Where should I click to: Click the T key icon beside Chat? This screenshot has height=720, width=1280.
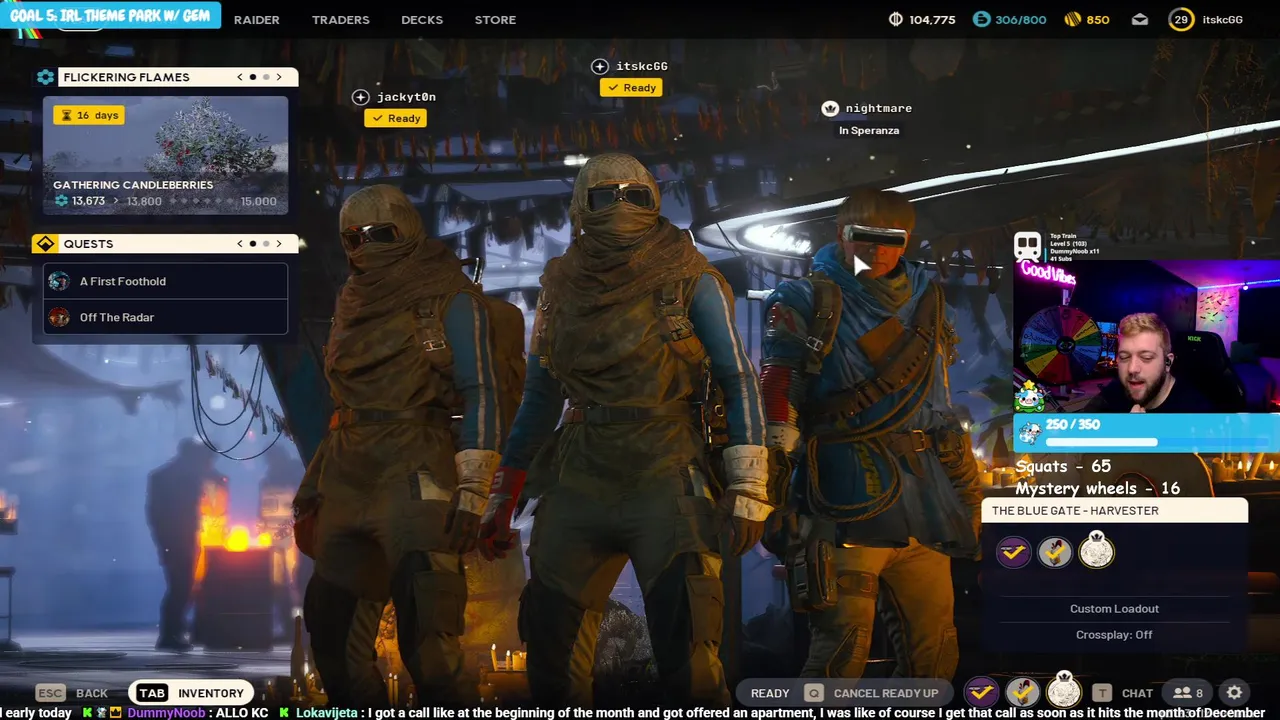[1102, 692]
